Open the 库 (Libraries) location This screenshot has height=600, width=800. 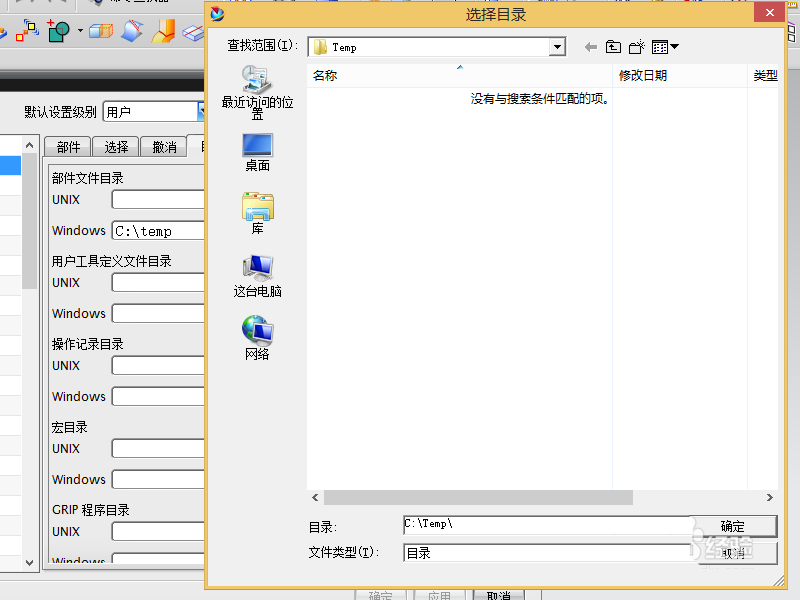coord(257,208)
